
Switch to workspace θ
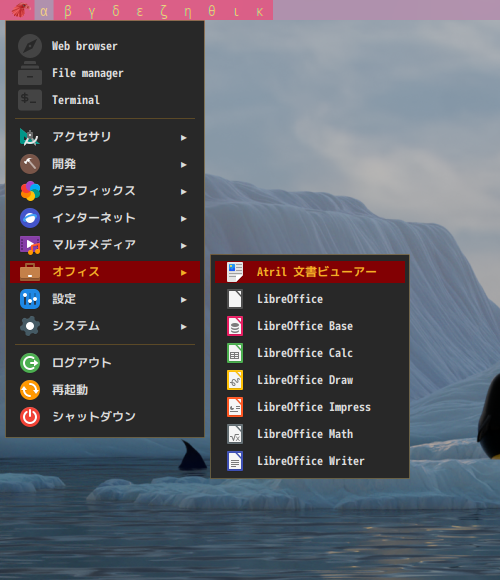pyautogui.click(x=212, y=10)
